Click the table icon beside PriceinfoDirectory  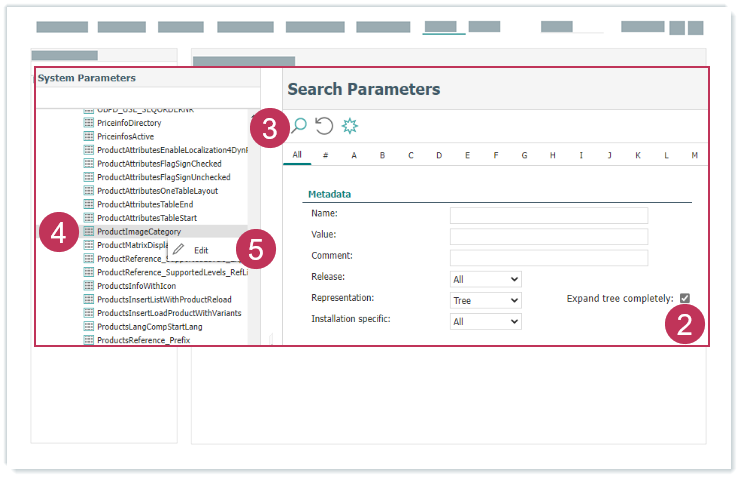click(89, 123)
